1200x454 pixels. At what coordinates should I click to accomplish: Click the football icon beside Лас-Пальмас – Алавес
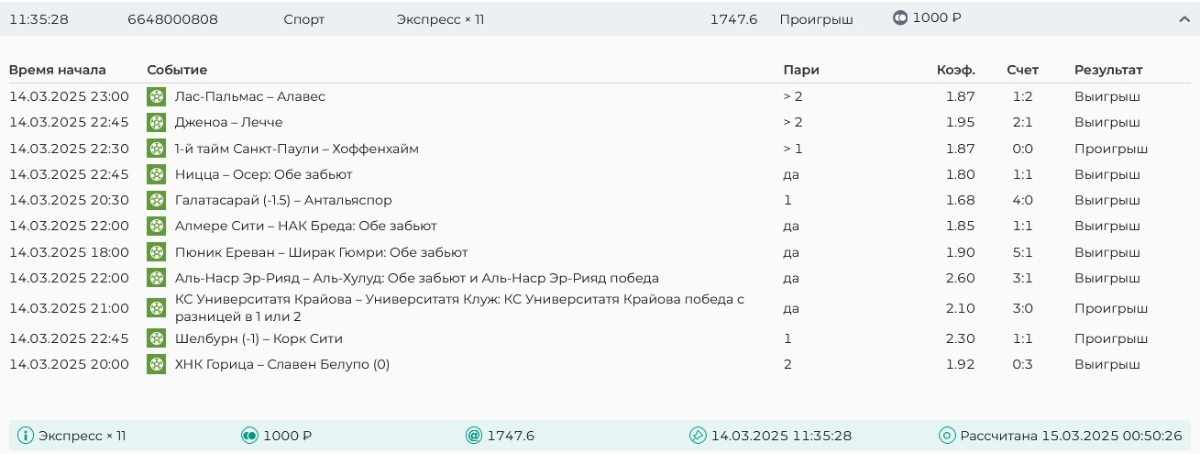point(156,96)
